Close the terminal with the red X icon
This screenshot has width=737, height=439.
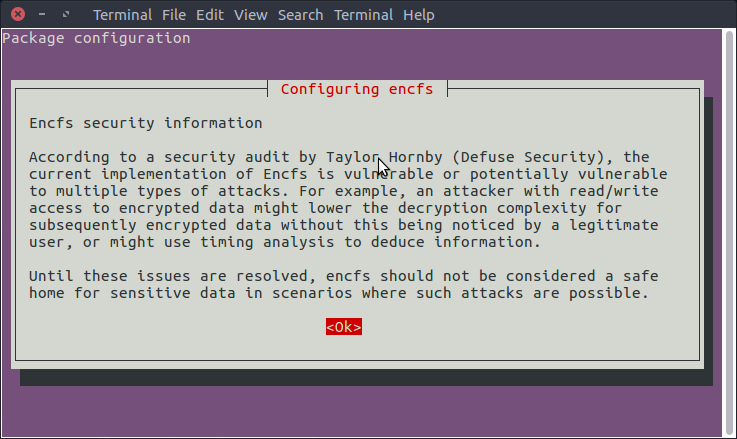point(18,14)
